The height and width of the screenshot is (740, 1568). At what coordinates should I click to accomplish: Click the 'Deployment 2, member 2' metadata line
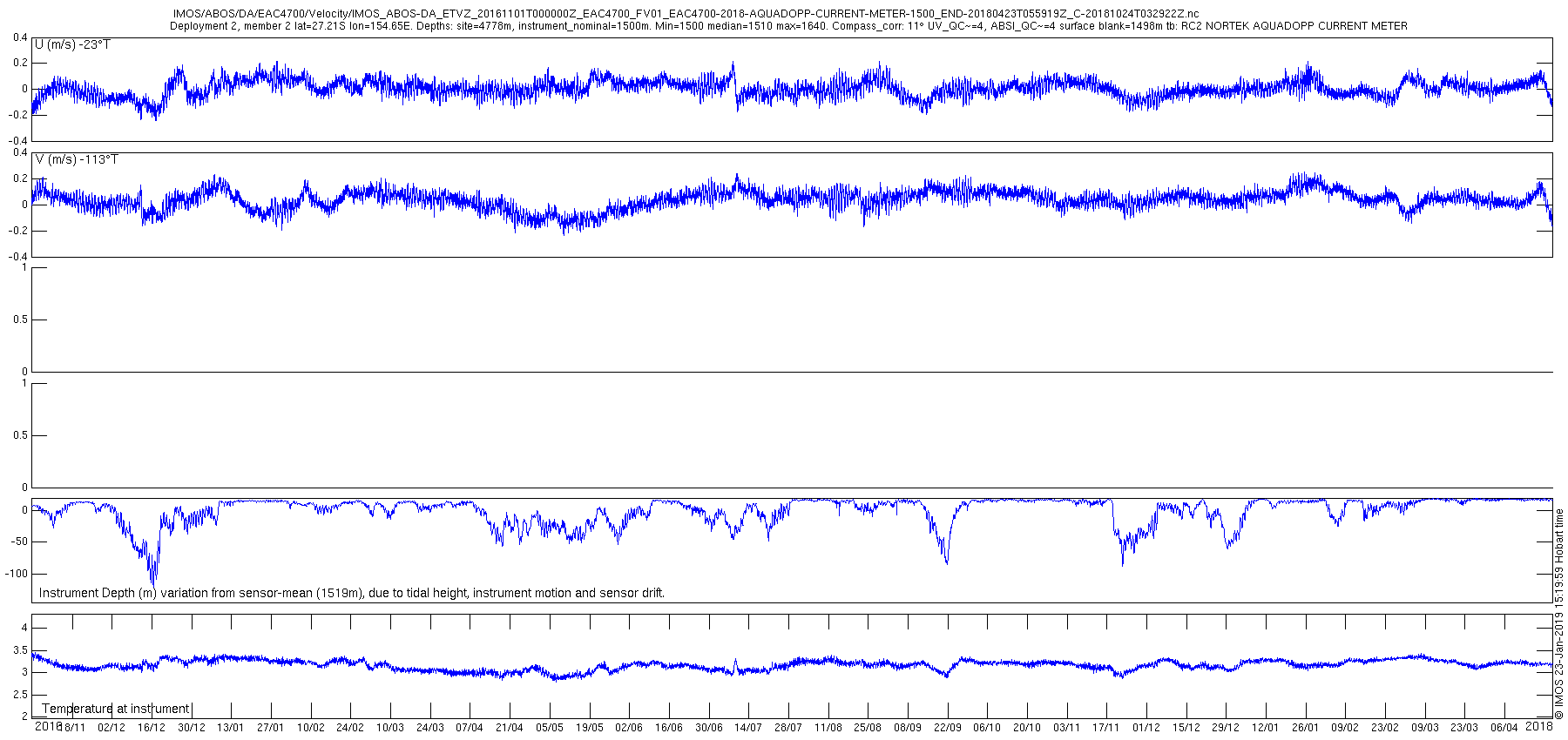click(788, 26)
